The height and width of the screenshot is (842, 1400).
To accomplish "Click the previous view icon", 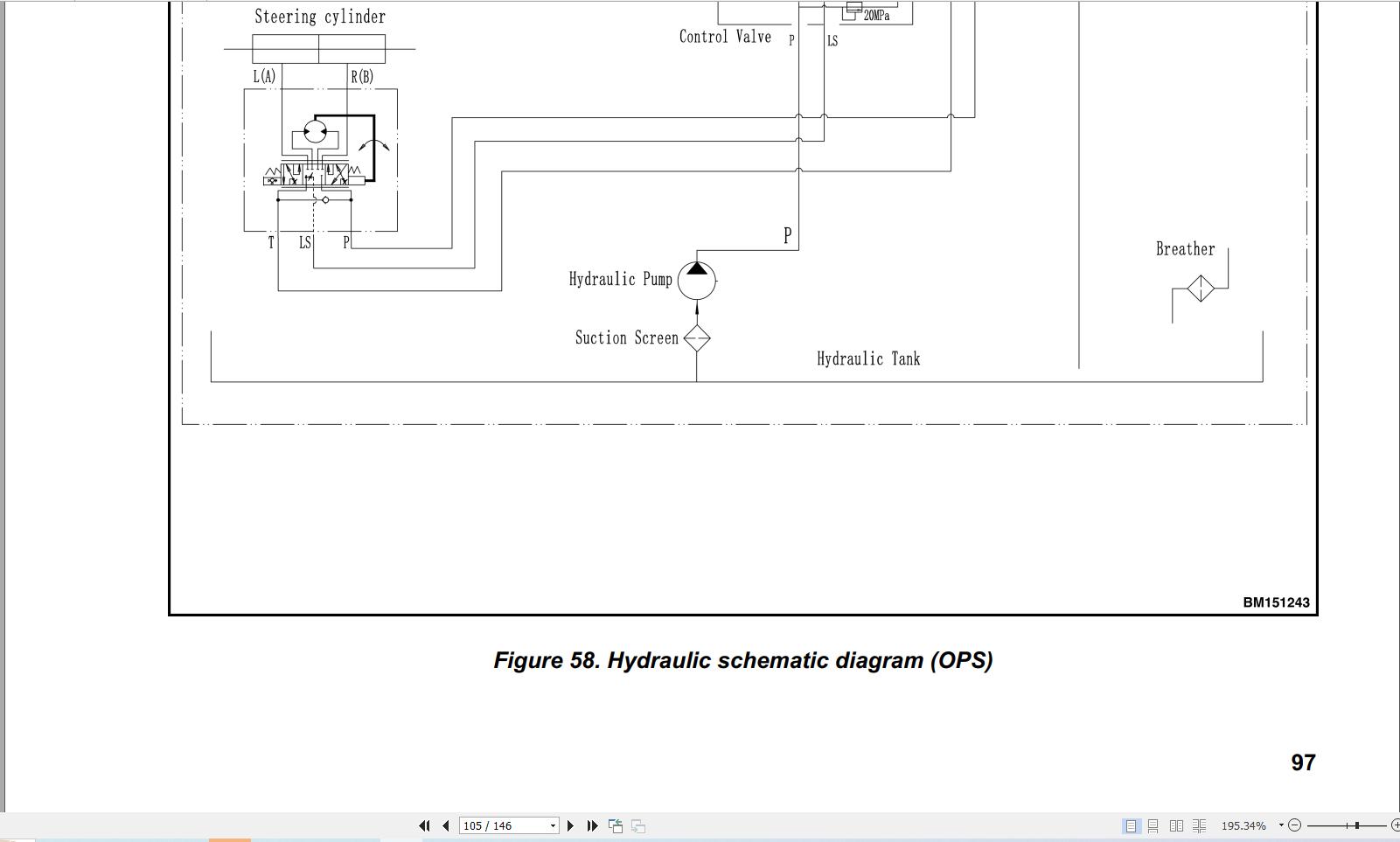I will pos(616,825).
